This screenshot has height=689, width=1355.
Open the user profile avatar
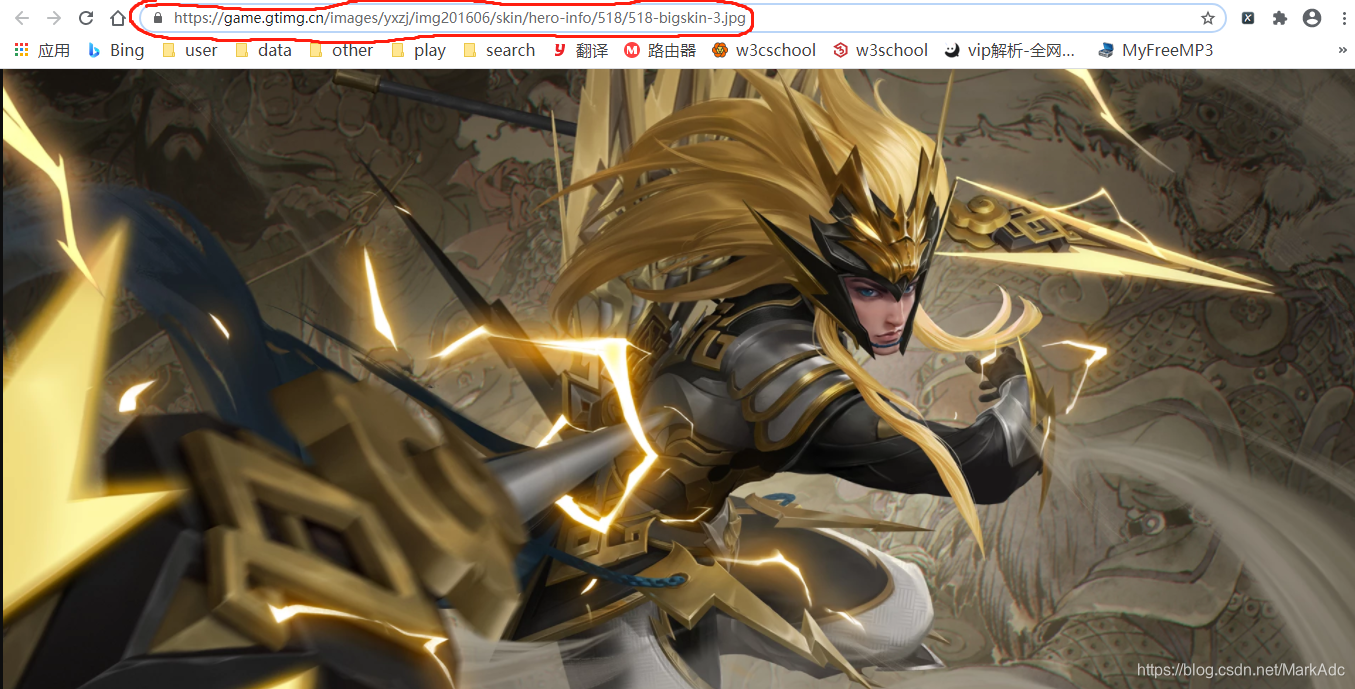(x=1311, y=18)
